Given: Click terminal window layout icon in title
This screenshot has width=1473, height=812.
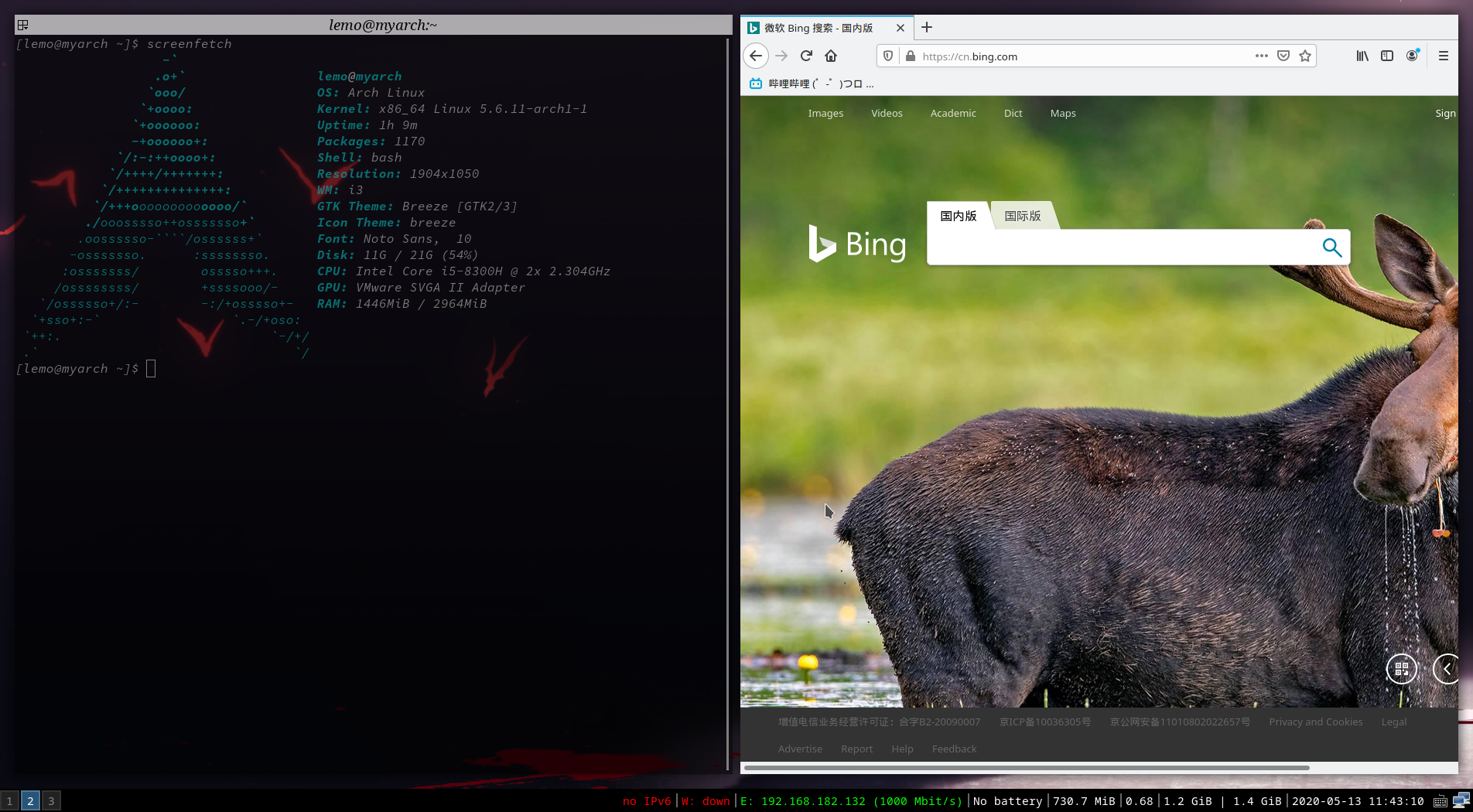Looking at the screenshot, I should pyautogui.click(x=23, y=25).
